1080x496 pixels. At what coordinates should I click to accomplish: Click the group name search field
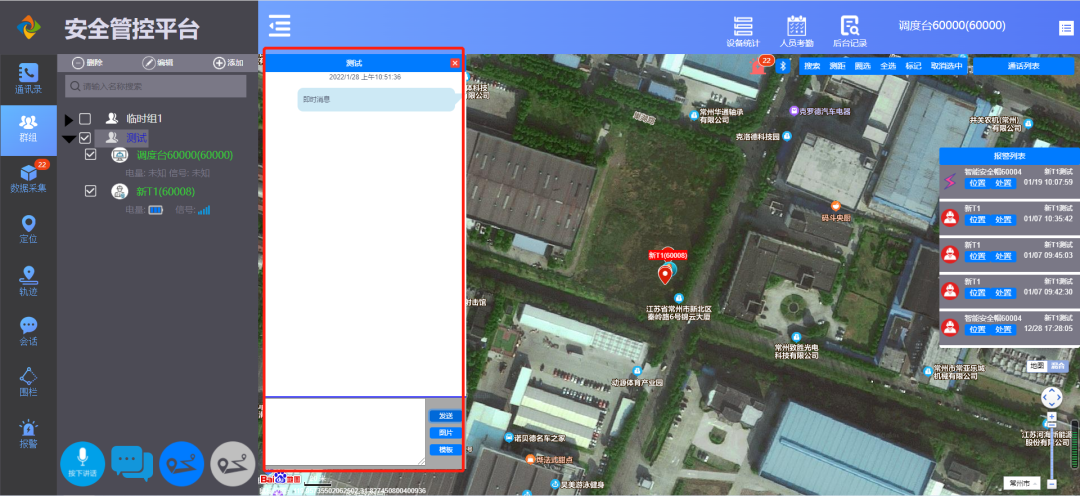(x=156, y=87)
